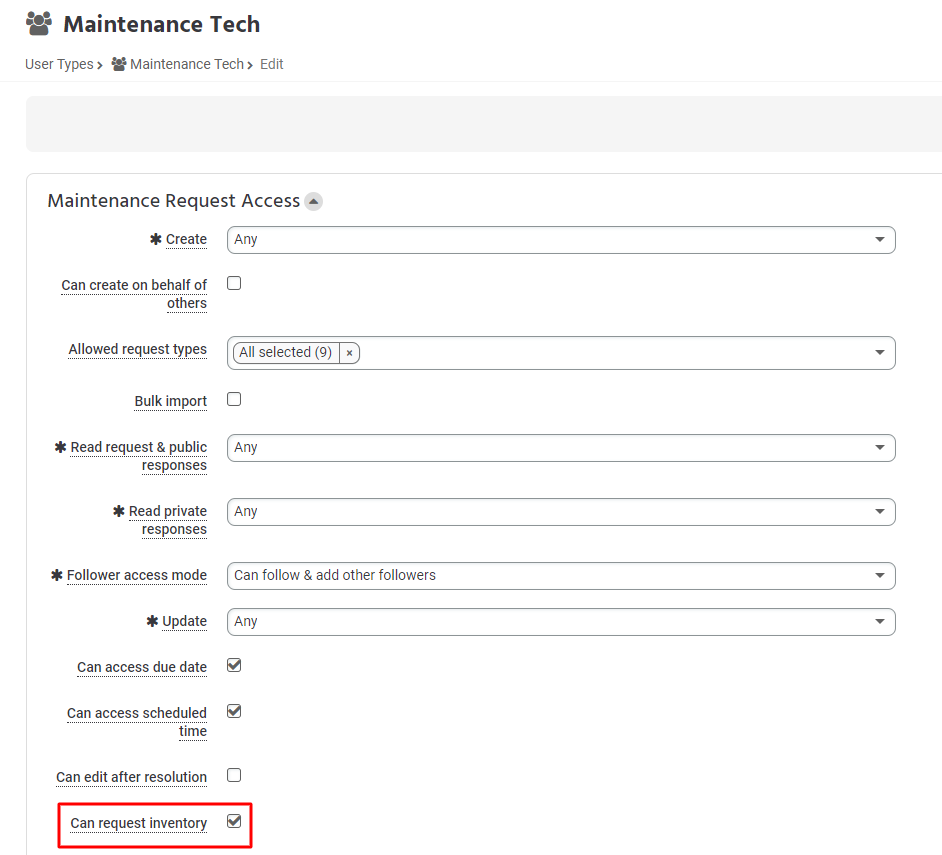Viewport: 942px width, 855px height.
Task: Open Read private responses dropdown
Action: (x=561, y=512)
